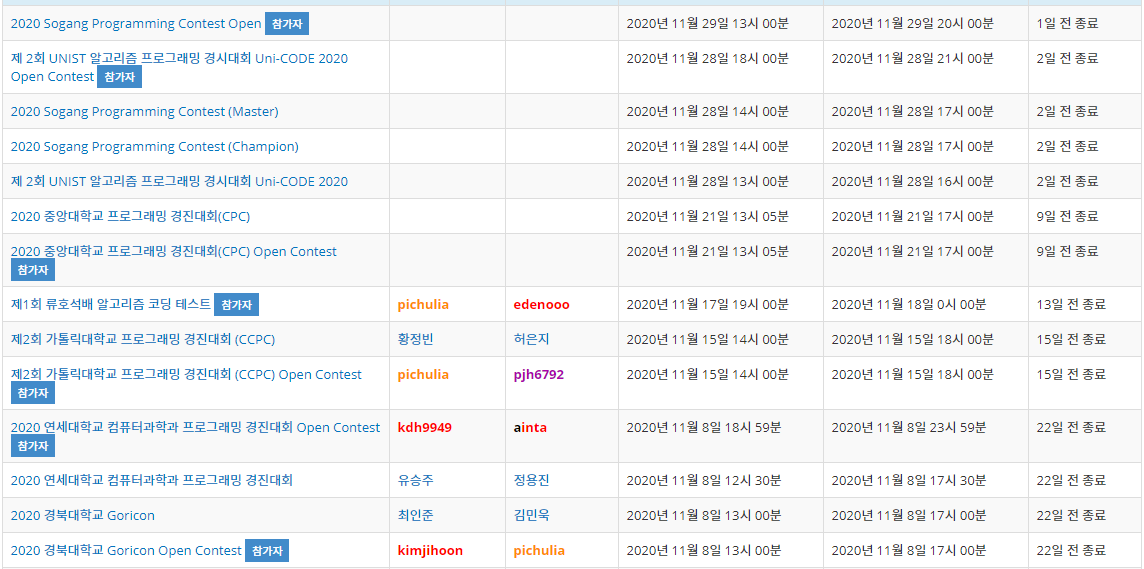Screen dimensions: 1144x569
Task: Select start time 2020년 11월 17일 19시 00분
Action: click(x=708, y=304)
